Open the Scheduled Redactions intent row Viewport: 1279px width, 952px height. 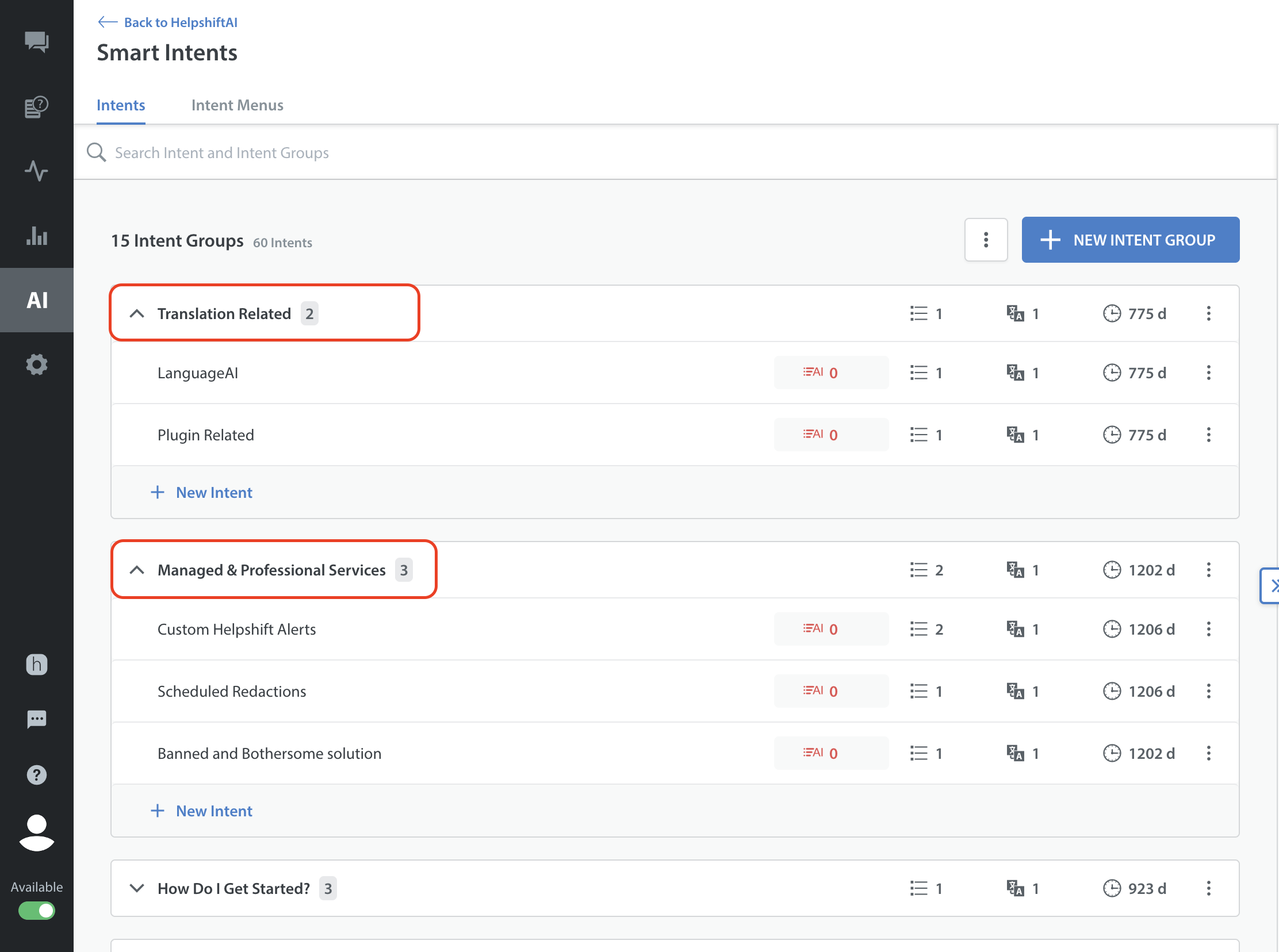pyautogui.click(x=232, y=691)
